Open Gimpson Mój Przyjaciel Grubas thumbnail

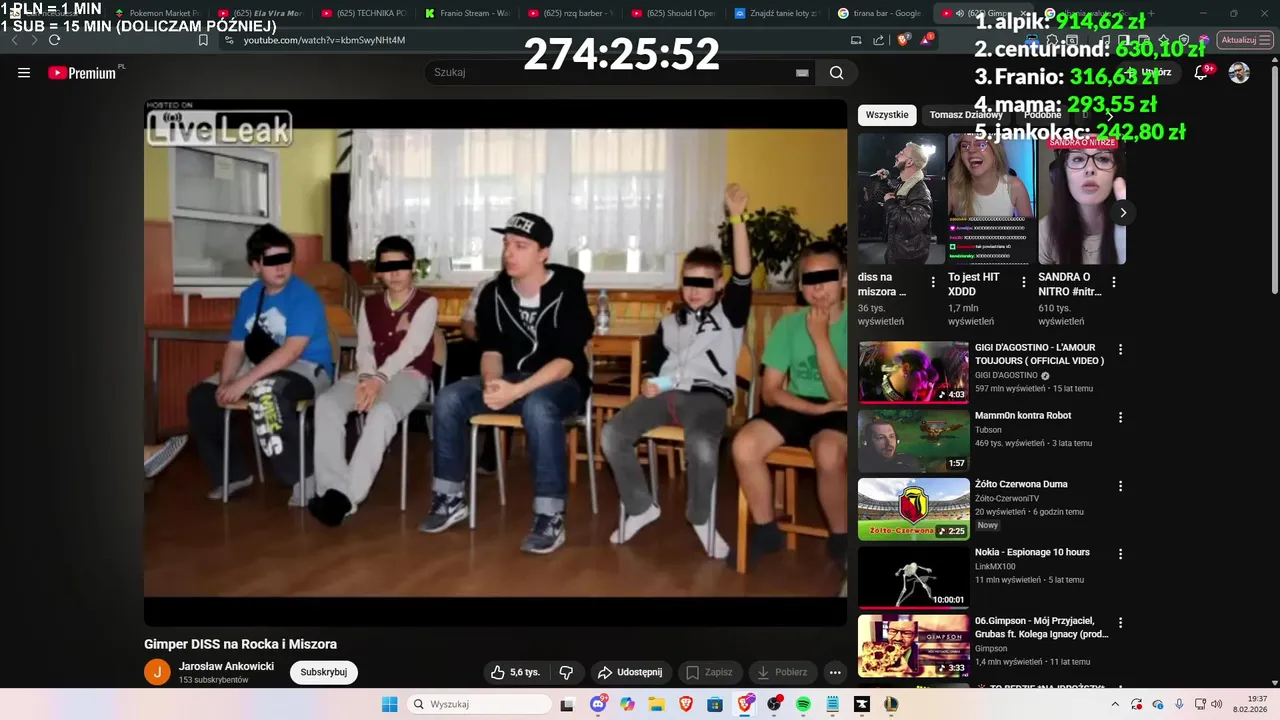pyautogui.click(x=913, y=645)
